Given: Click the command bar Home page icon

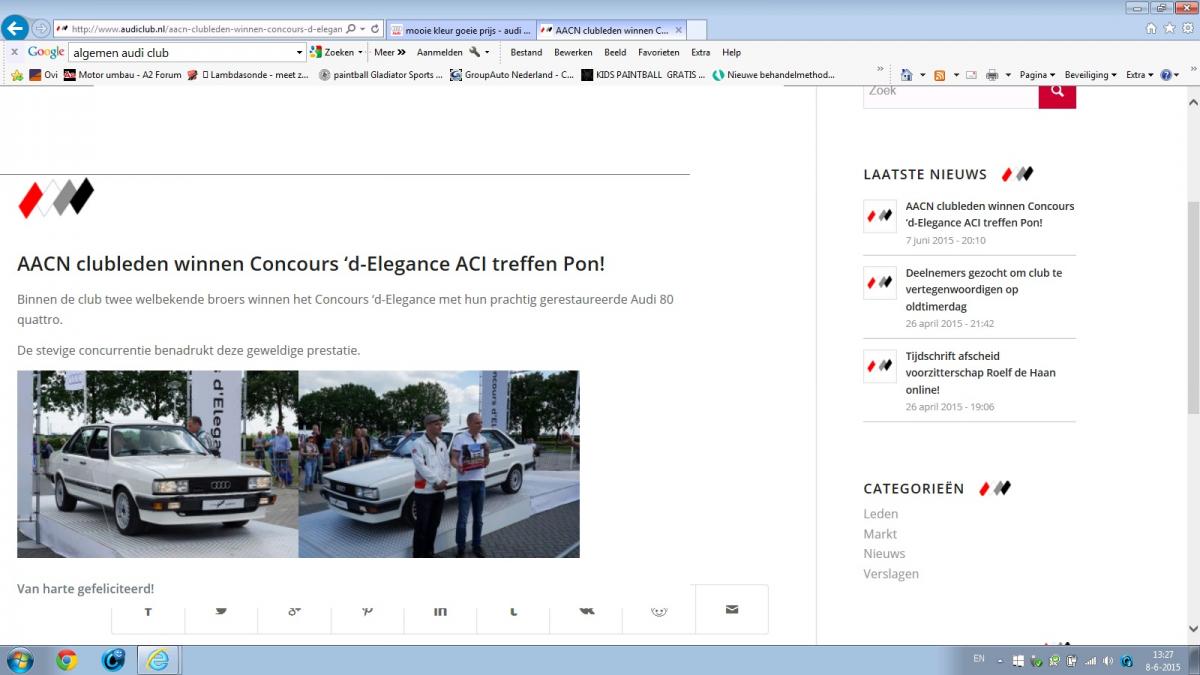Looking at the screenshot, I should point(906,75).
